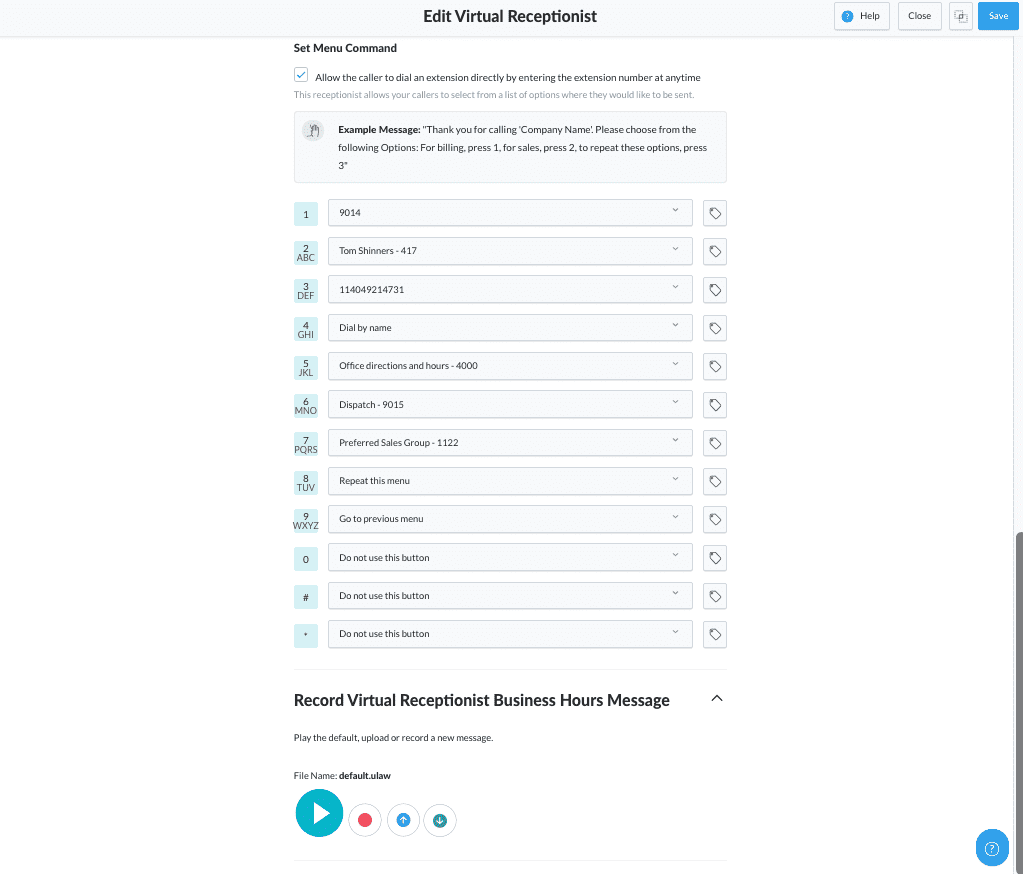Viewport: 1023px width, 874px height.
Task: Open the Go to previous menu dropdown
Action: (x=510, y=519)
